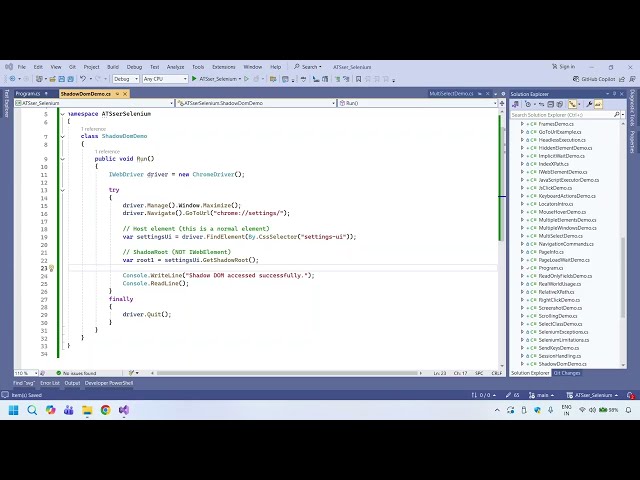Toggle nested view mode highlighted button

573,104
